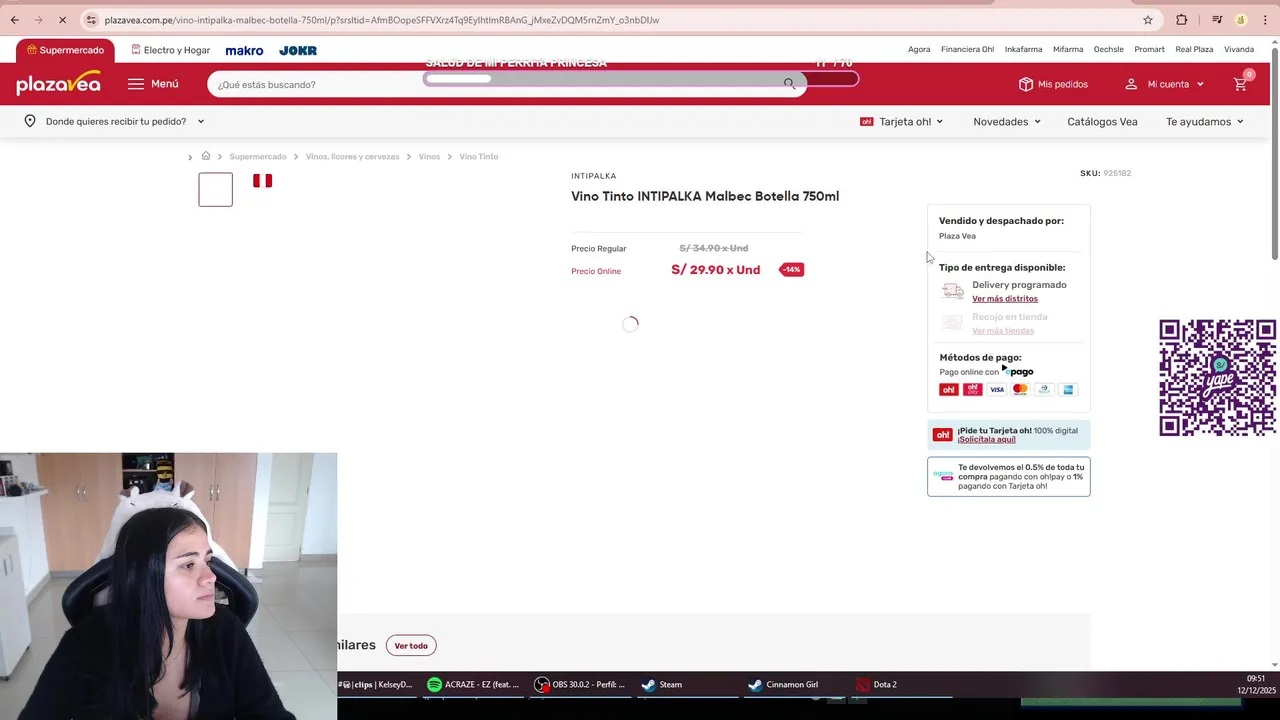Open Mifarma link
Screen dimensions: 1280x720
[1068, 49]
